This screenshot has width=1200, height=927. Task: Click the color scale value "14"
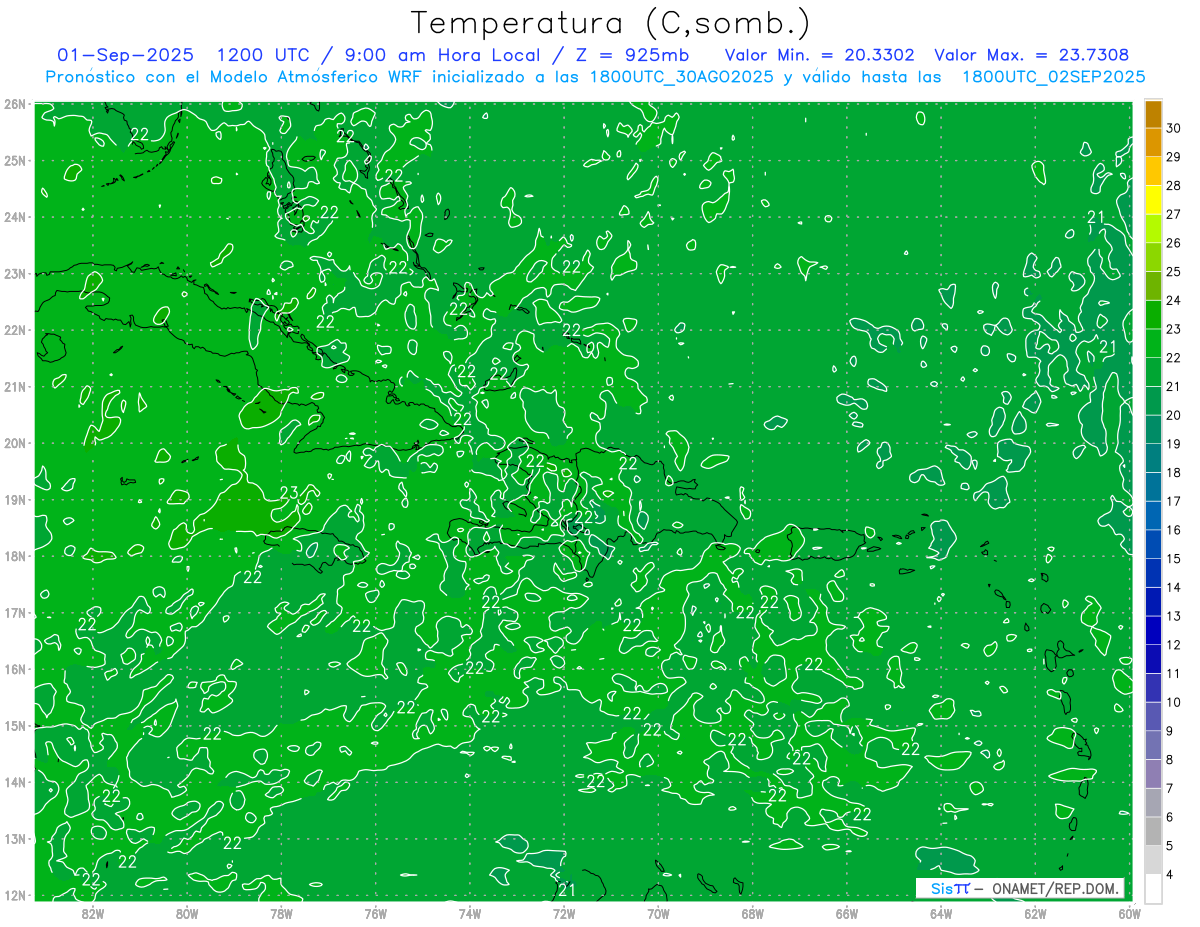pos(1174,587)
